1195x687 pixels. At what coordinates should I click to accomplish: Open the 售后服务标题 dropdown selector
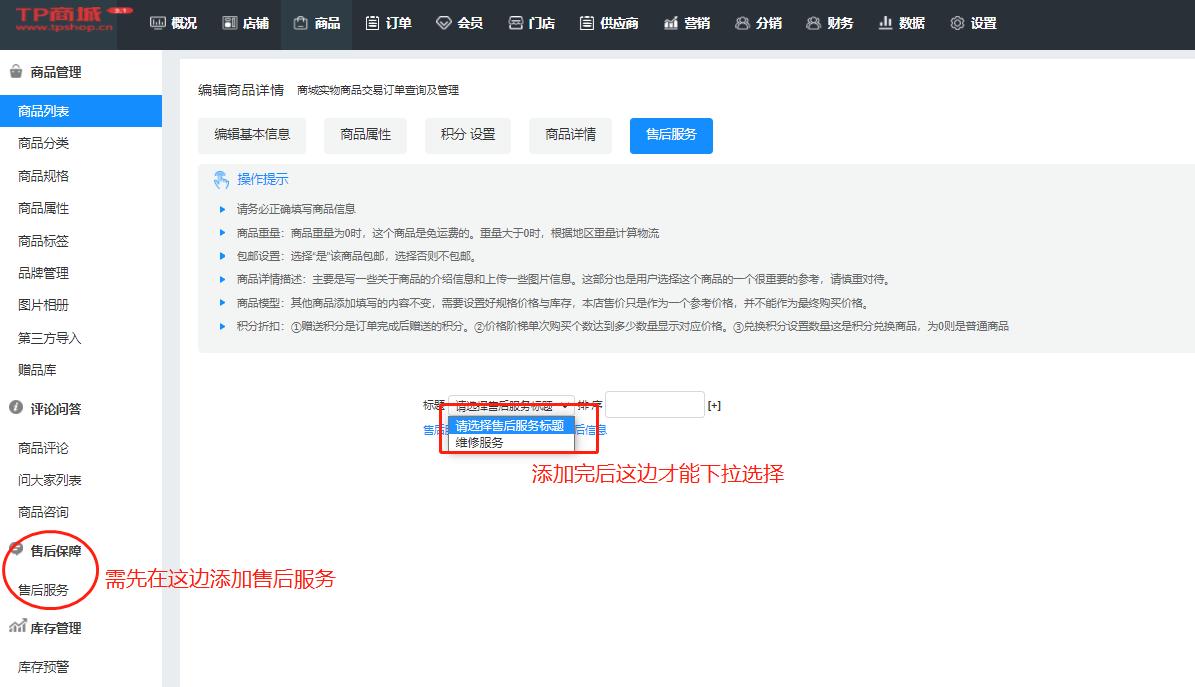tap(511, 405)
